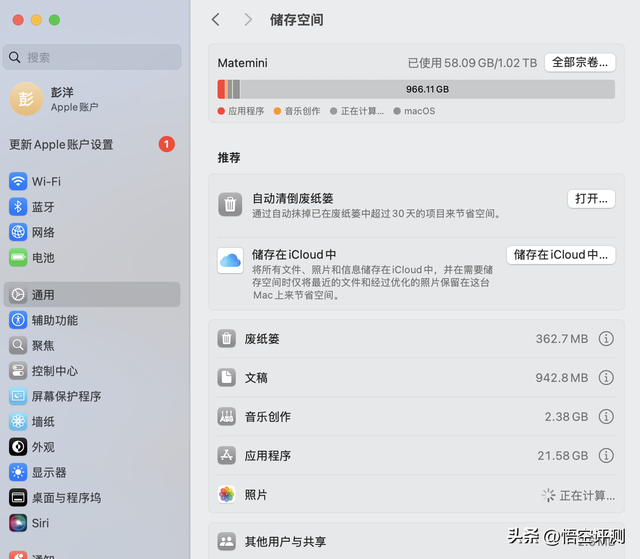This screenshot has height=559, width=640.
Task: Click the 其他用户与共享 people icon
Action: coord(227,541)
